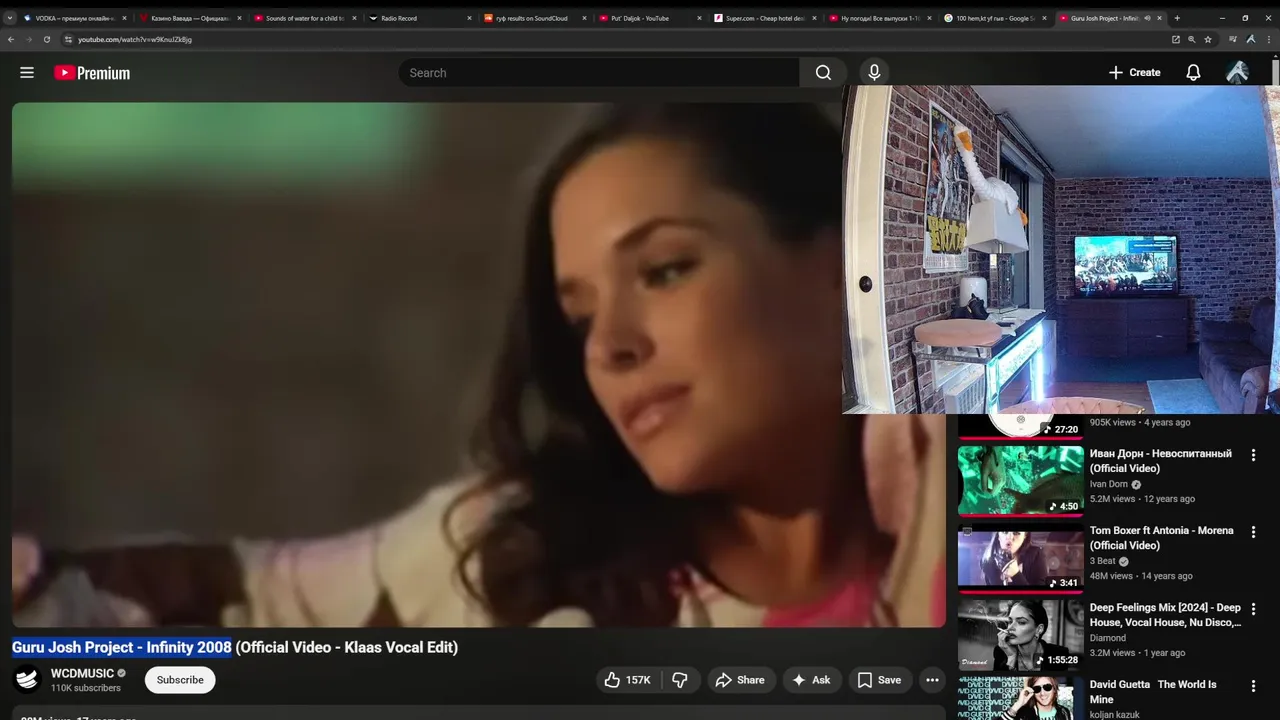Click the magnifier search button
Screen dimensions: 1280x720
click(823, 73)
